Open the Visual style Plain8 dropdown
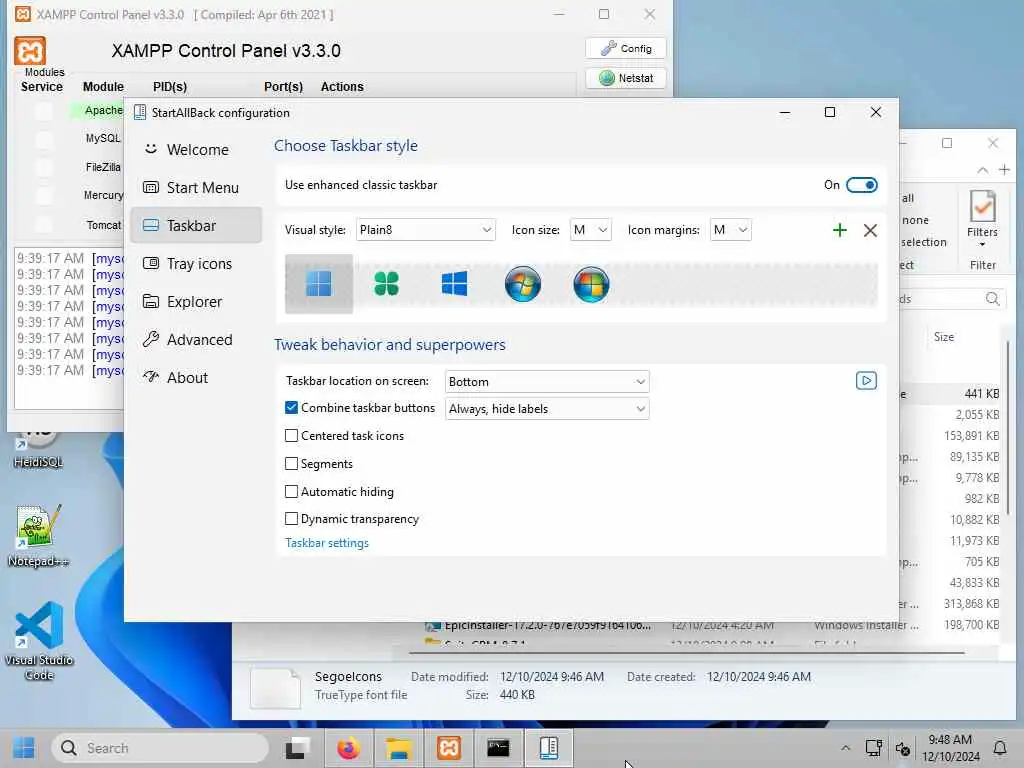This screenshot has width=1024, height=768. pyautogui.click(x=425, y=230)
